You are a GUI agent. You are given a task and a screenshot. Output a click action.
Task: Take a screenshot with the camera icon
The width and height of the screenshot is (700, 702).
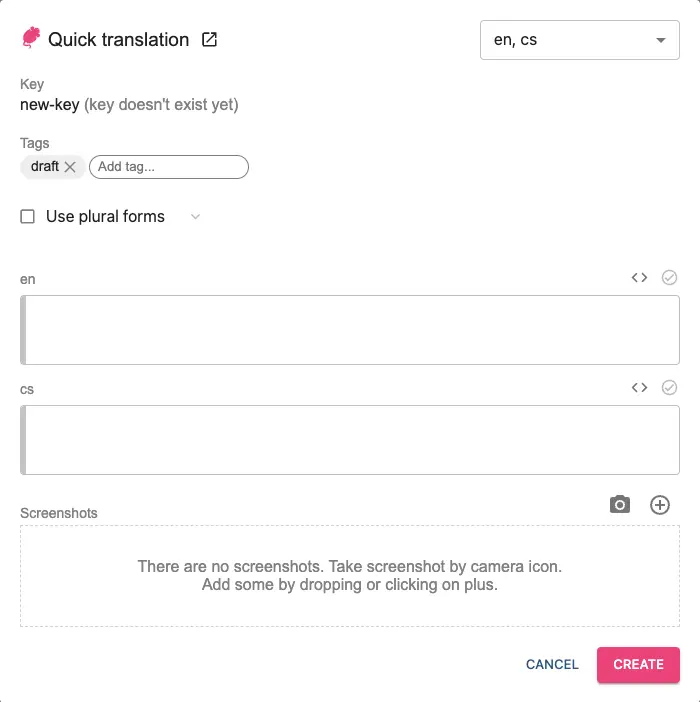tap(620, 504)
